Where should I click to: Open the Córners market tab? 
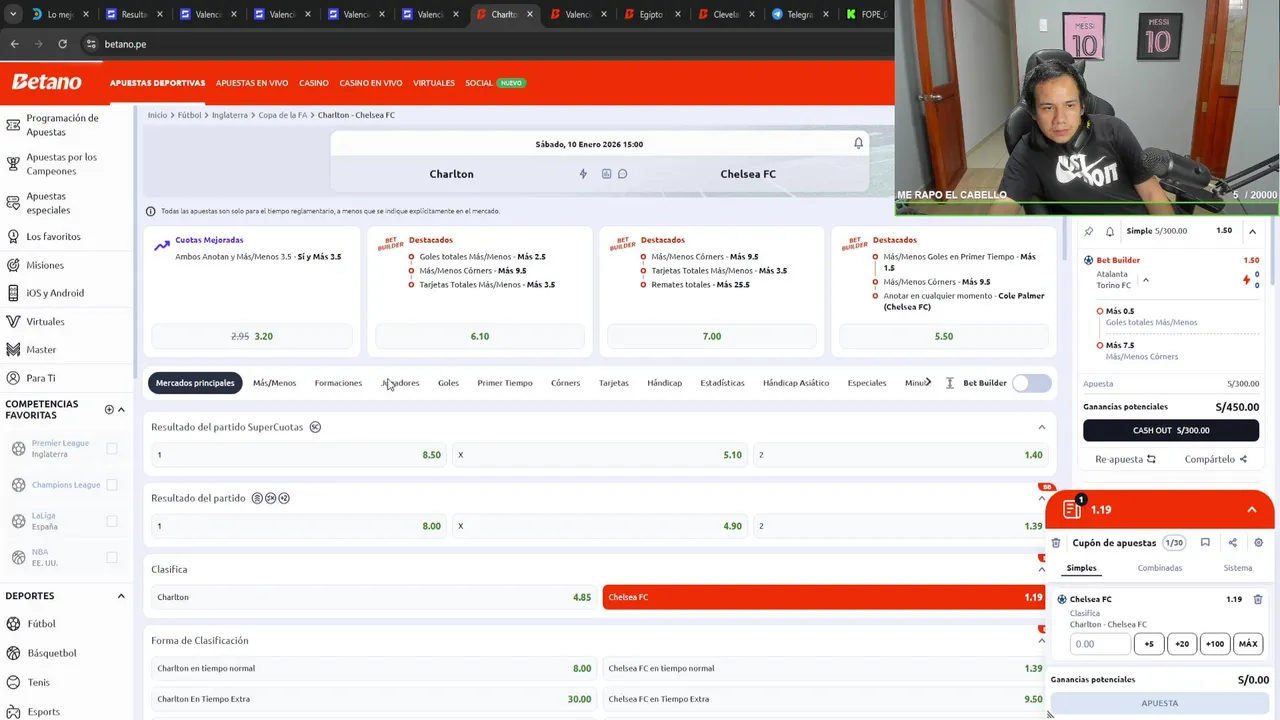coord(565,383)
